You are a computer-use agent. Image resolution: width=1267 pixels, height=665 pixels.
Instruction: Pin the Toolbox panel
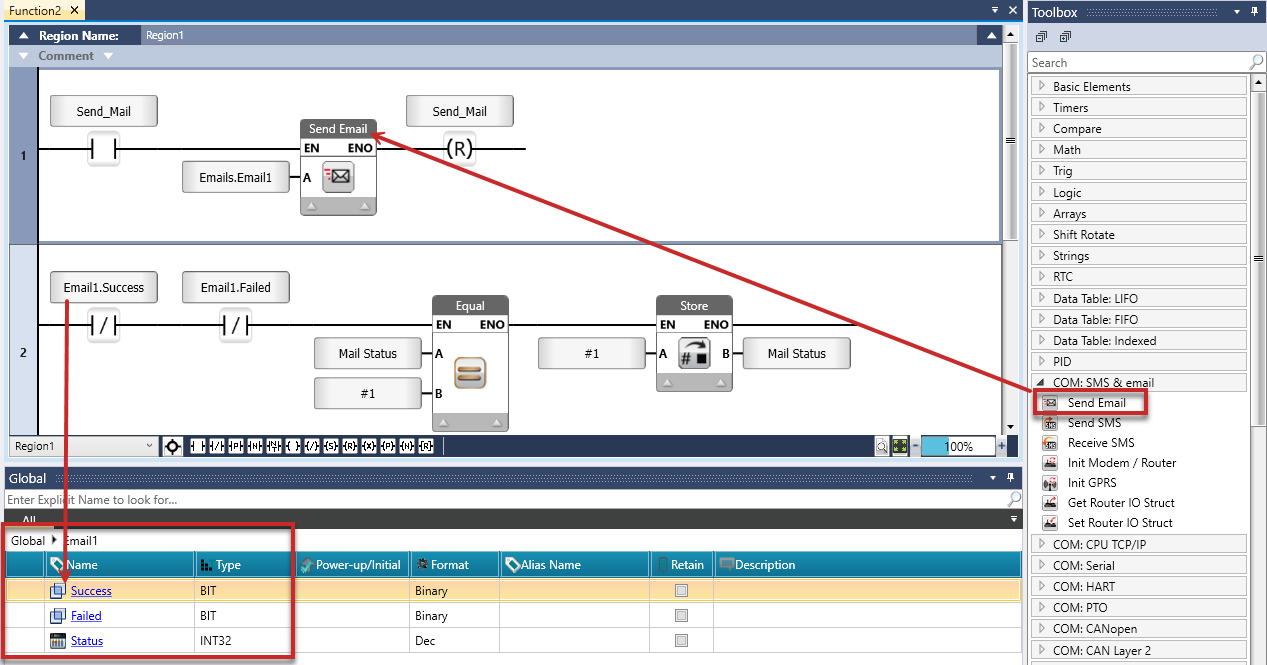click(x=1254, y=12)
